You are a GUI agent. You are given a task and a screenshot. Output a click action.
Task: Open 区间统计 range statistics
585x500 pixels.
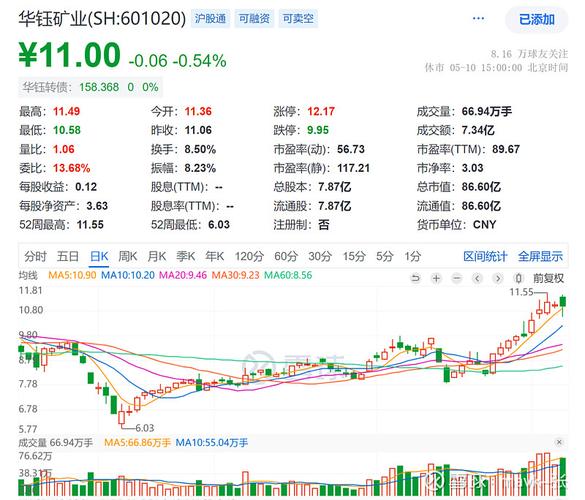(485, 256)
